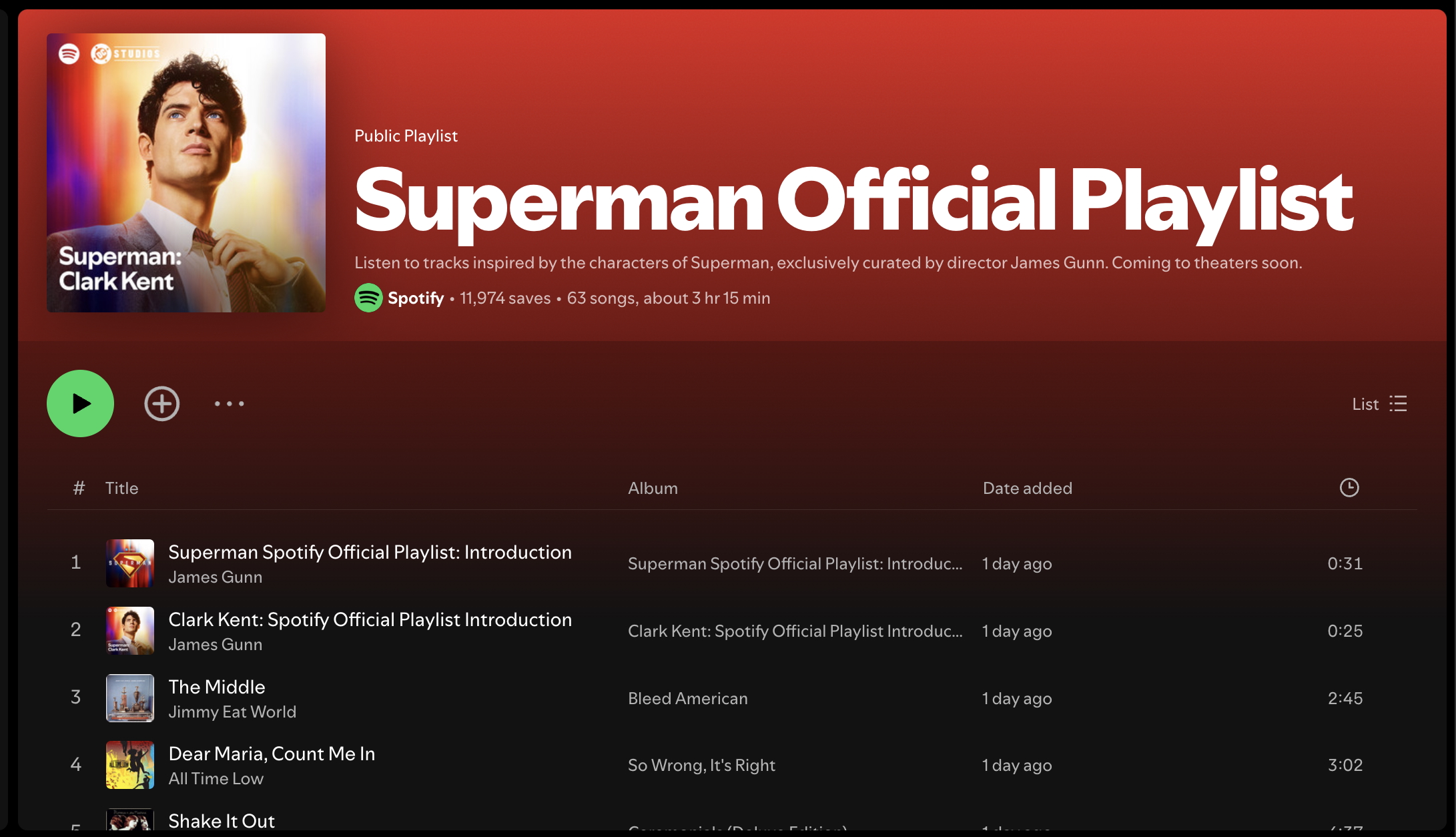Click track 2 Clark Kent artwork
1456x837 pixels.
coord(130,631)
